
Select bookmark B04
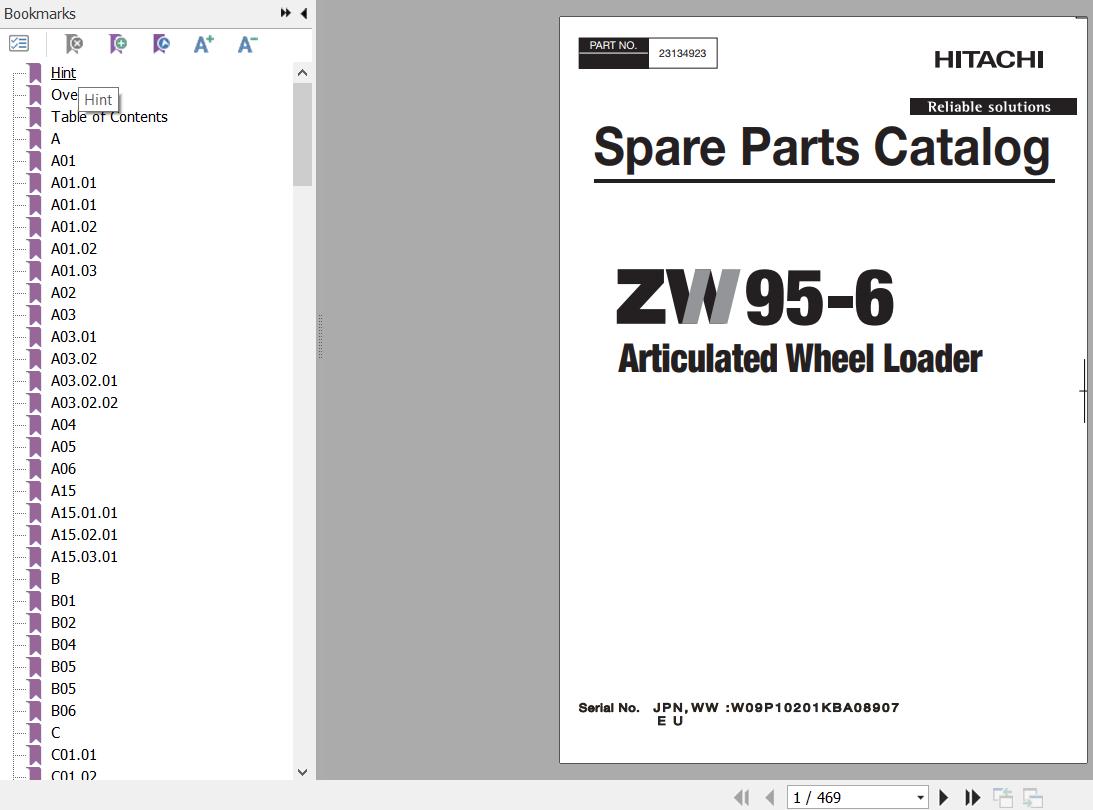(63, 645)
